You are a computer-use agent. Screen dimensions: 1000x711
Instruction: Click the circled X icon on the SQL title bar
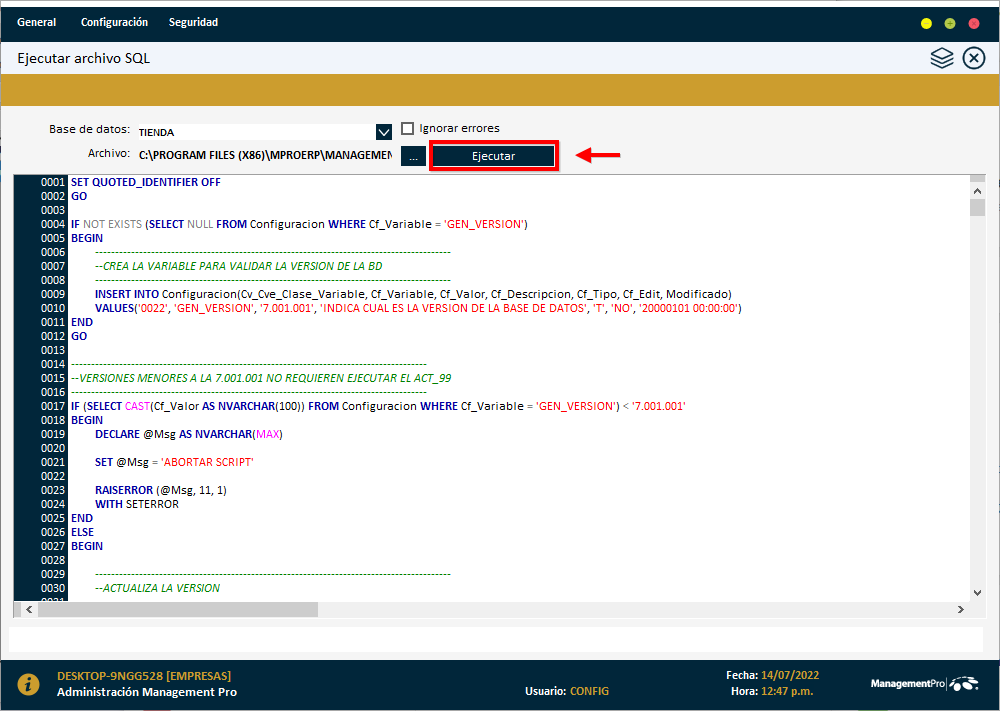pos(973,58)
